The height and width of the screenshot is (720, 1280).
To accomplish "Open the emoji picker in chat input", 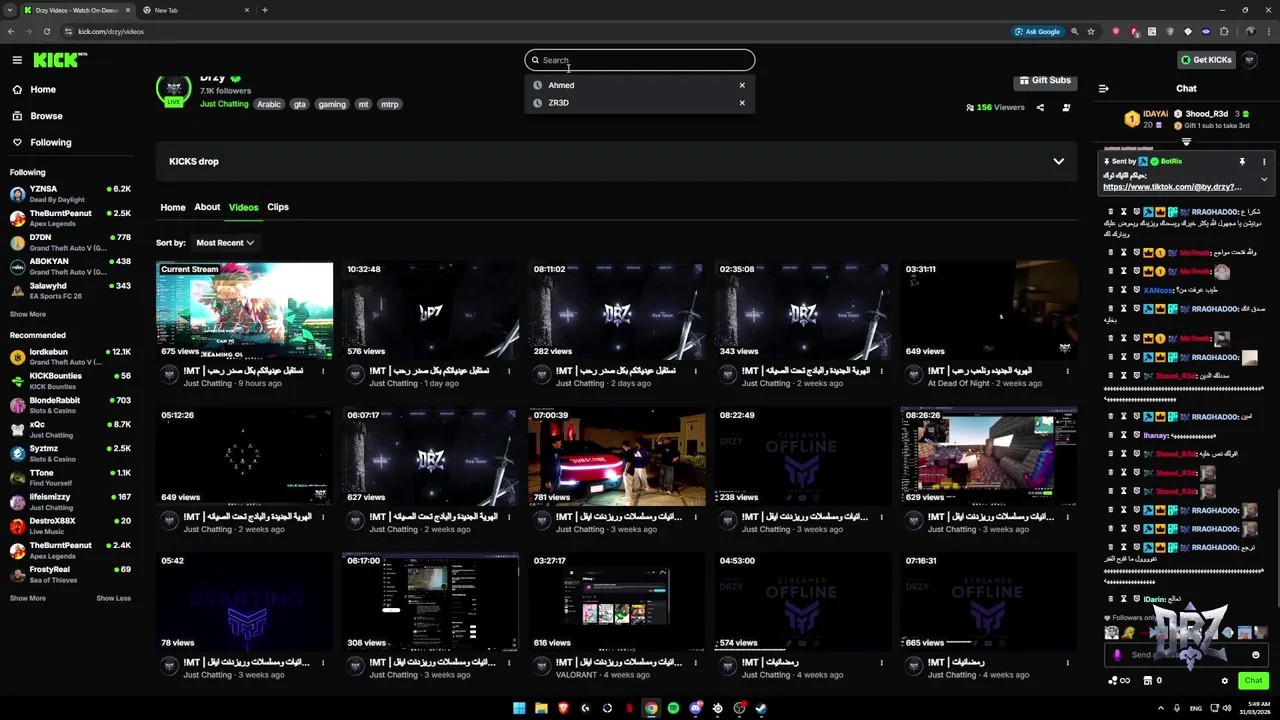I will click(x=1256, y=655).
